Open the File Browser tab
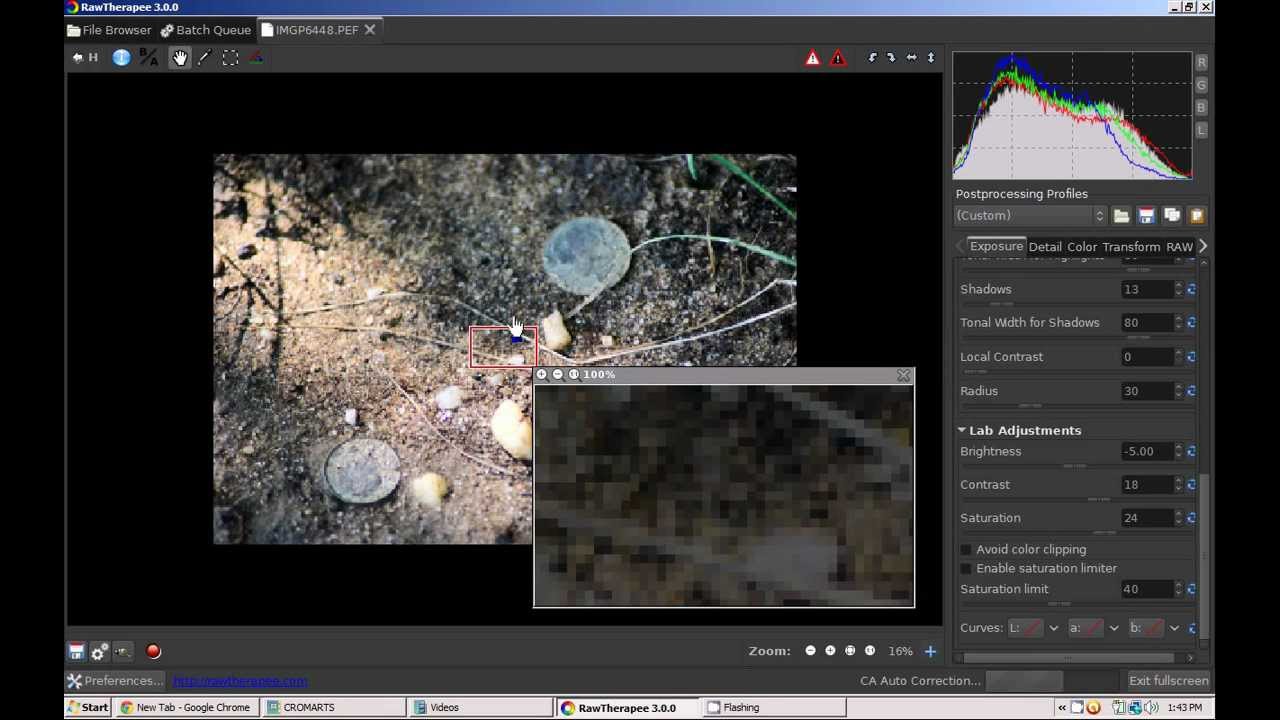 click(109, 30)
